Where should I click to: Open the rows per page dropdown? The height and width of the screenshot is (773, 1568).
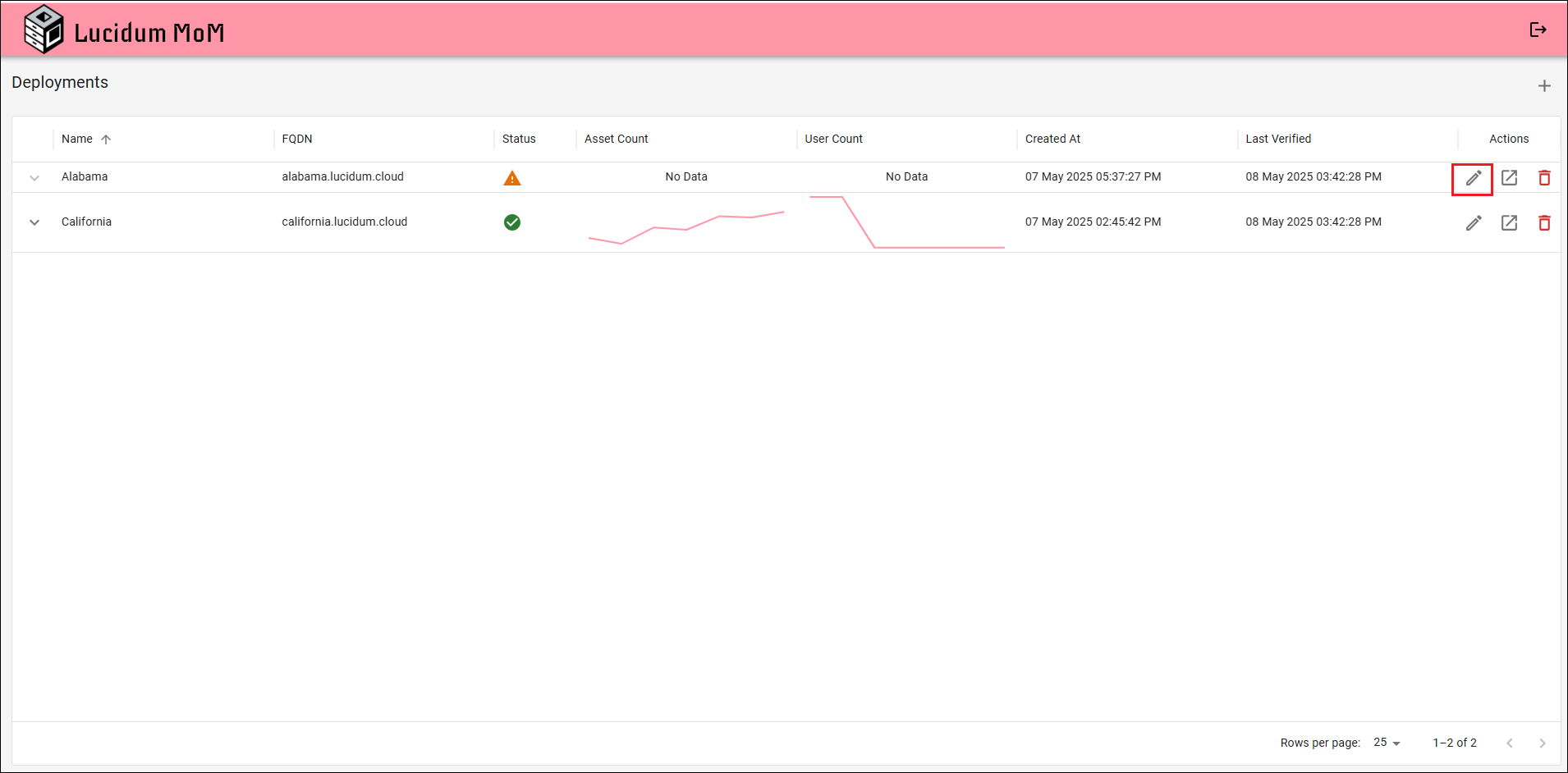1387,743
